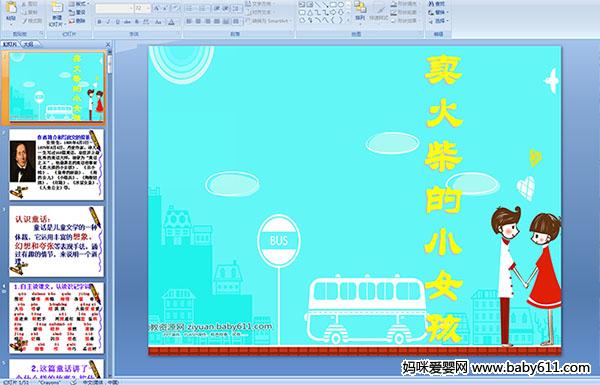
Task: Toggle Bold formatting in font group
Action: click(x=99, y=22)
